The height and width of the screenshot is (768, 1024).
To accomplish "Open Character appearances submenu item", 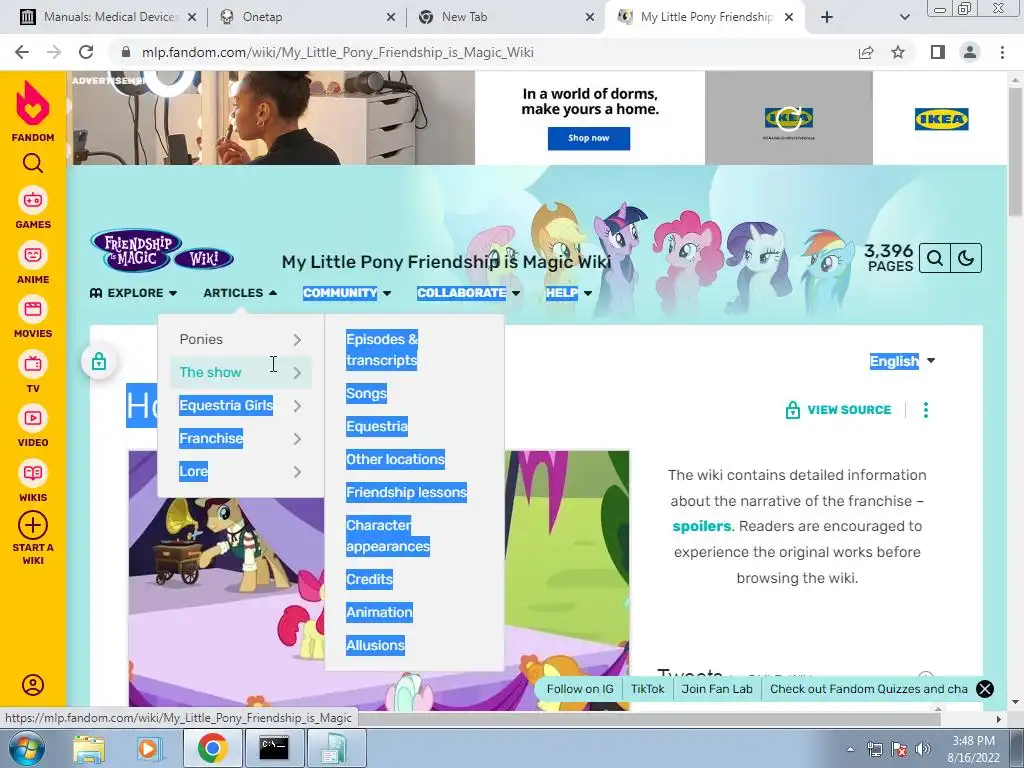I will tap(388, 536).
